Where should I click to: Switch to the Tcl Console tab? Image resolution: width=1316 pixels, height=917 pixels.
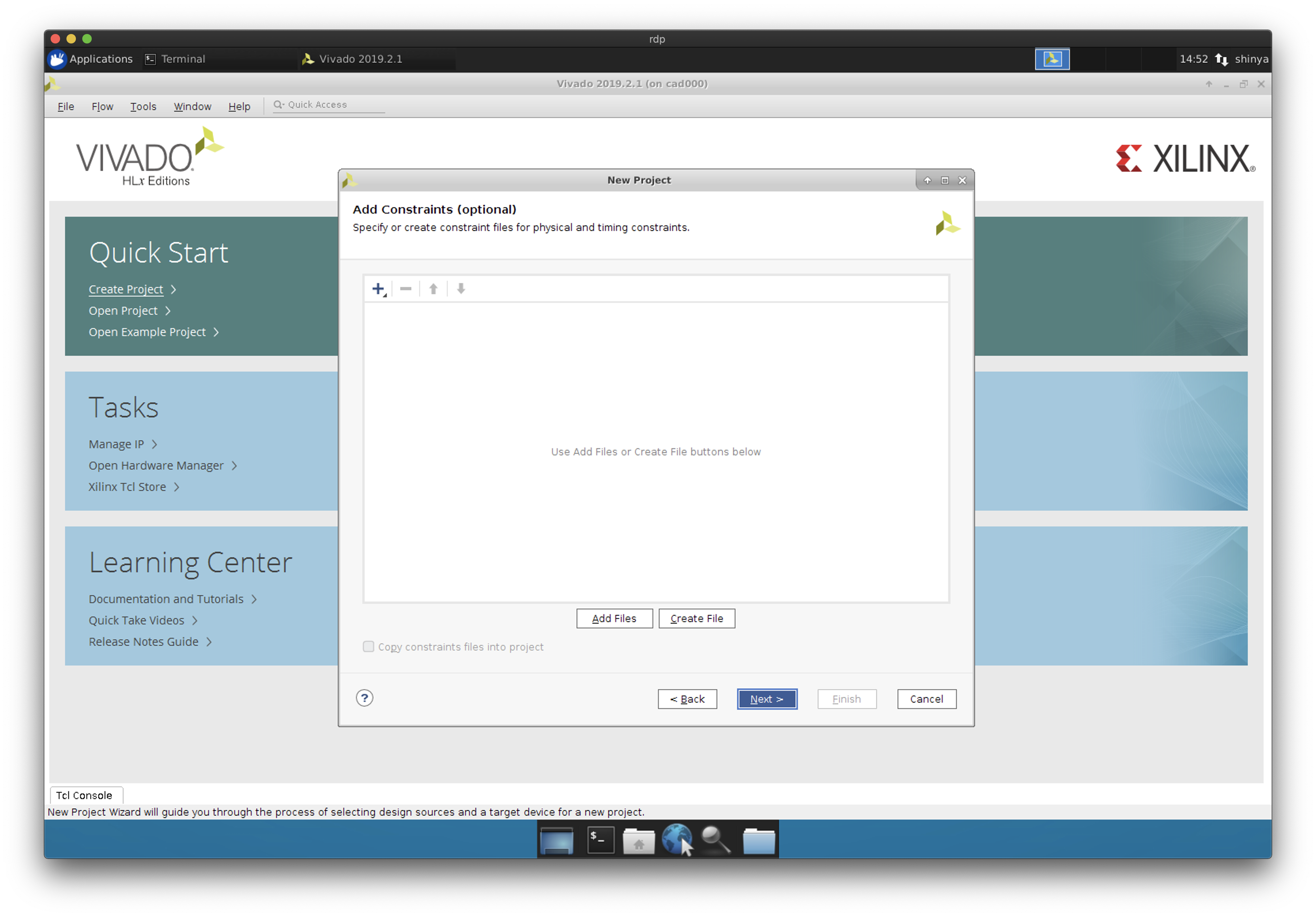click(x=84, y=795)
